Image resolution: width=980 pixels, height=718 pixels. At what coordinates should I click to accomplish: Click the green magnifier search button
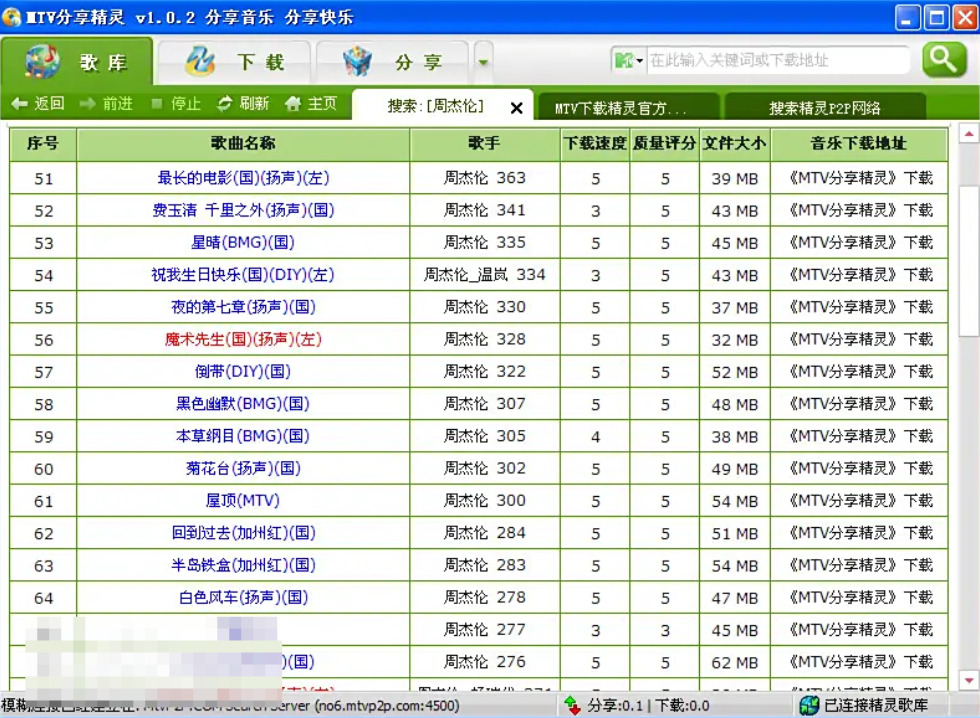pyautogui.click(x=943, y=60)
